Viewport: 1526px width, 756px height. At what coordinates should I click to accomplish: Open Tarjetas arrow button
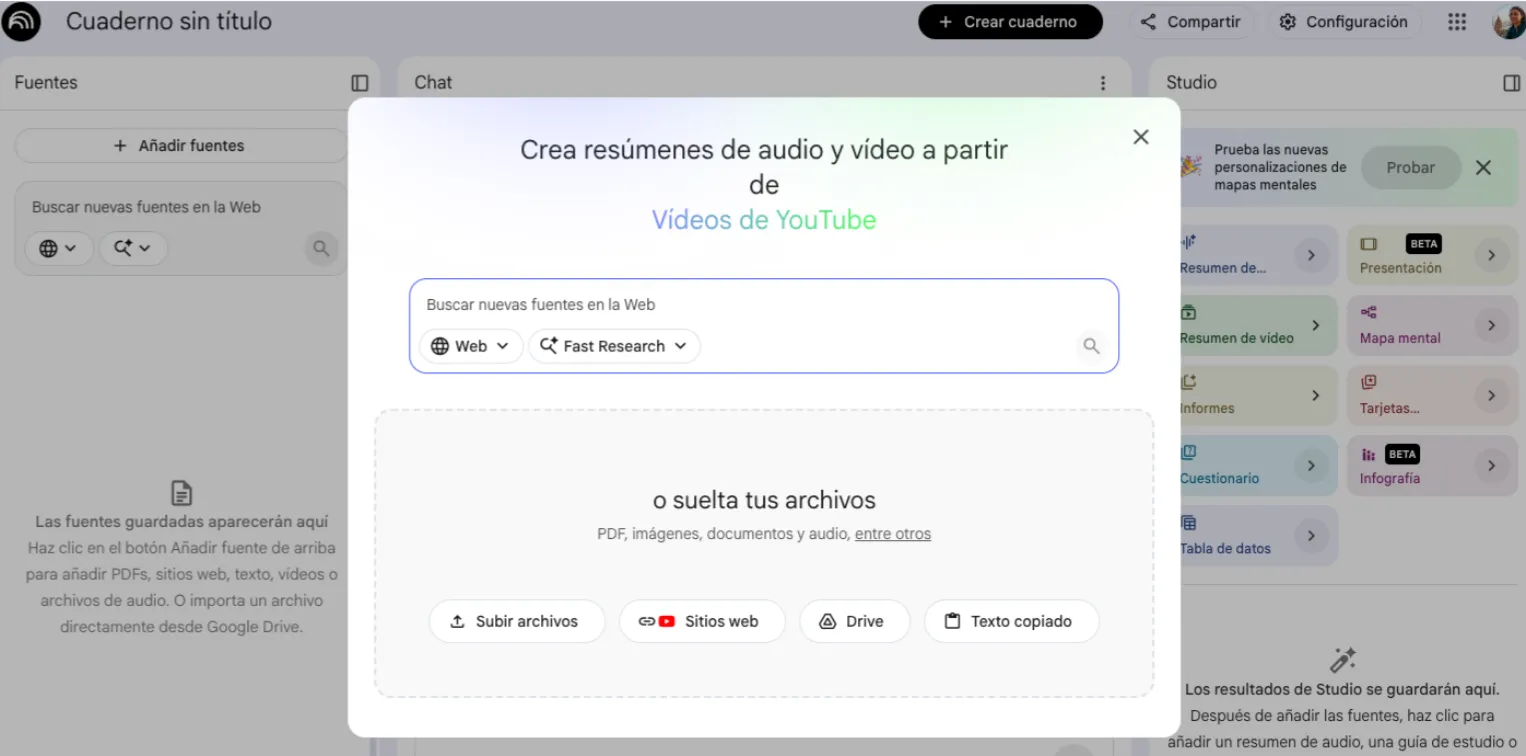click(x=1491, y=396)
